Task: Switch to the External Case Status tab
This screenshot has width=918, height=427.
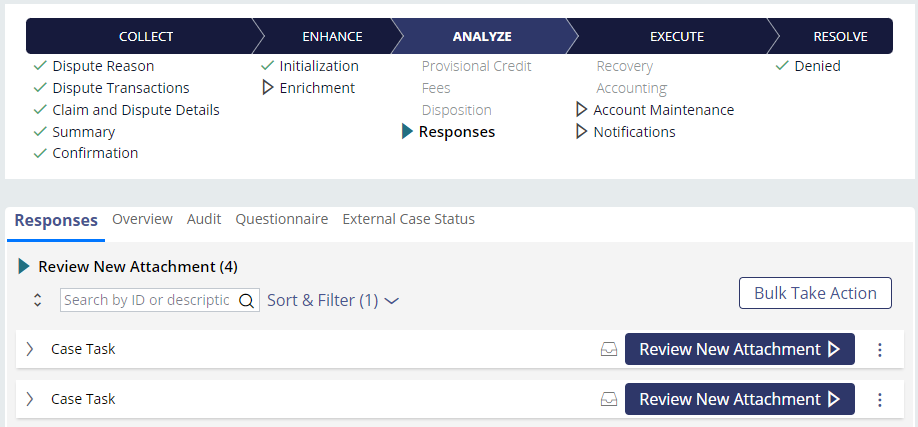Action: click(409, 219)
